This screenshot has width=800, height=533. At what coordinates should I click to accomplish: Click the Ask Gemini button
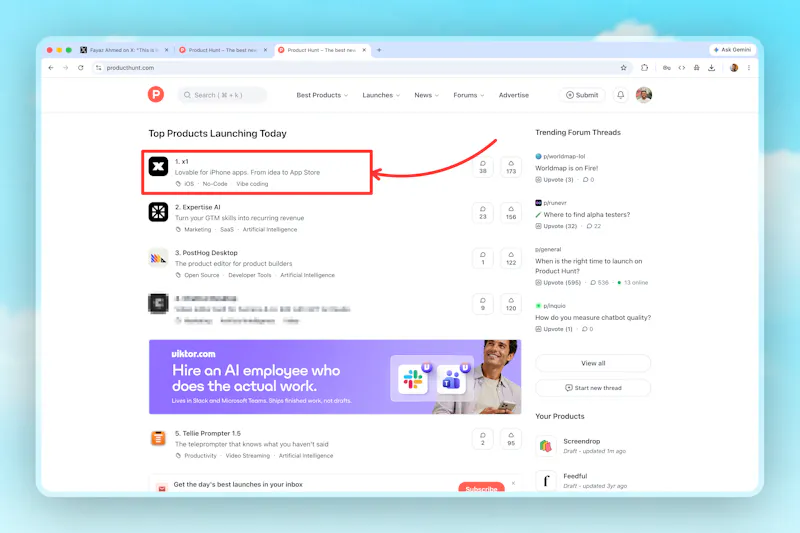[x=732, y=49]
